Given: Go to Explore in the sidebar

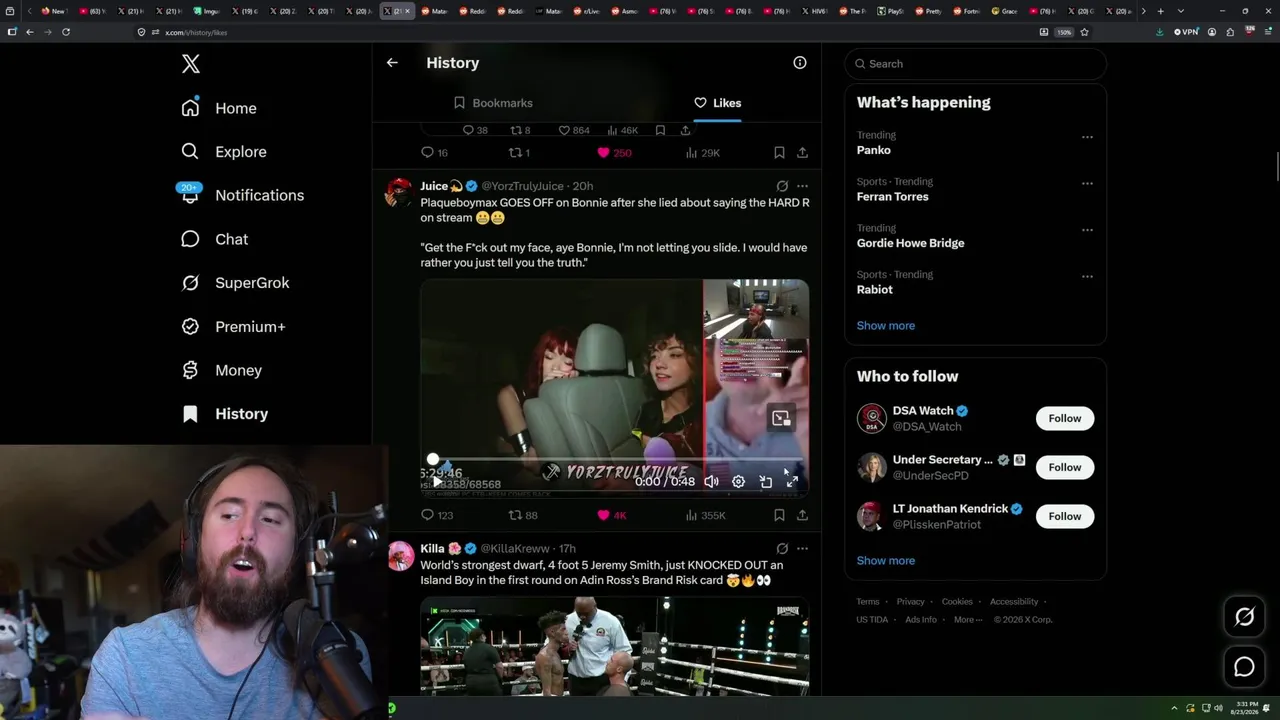Looking at the screenshot, I should click(224, 152).
